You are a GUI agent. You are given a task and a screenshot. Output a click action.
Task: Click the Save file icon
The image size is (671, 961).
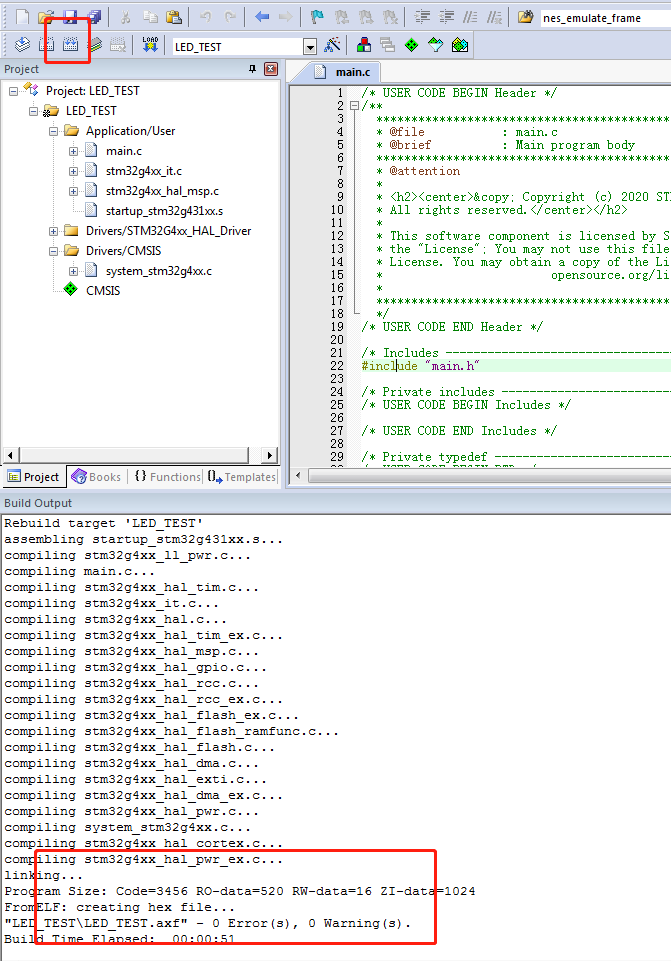pyautogui.click(x=70, y=17)
